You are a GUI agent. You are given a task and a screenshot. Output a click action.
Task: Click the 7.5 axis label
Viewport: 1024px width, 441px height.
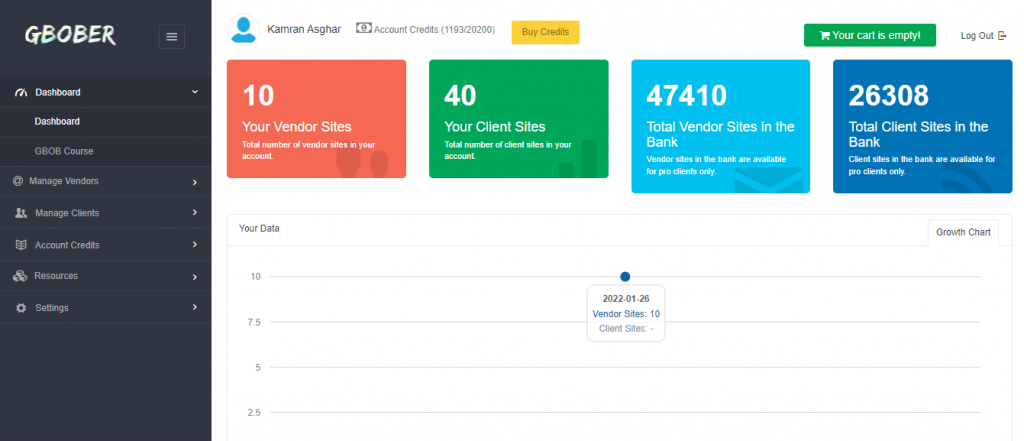254,322
